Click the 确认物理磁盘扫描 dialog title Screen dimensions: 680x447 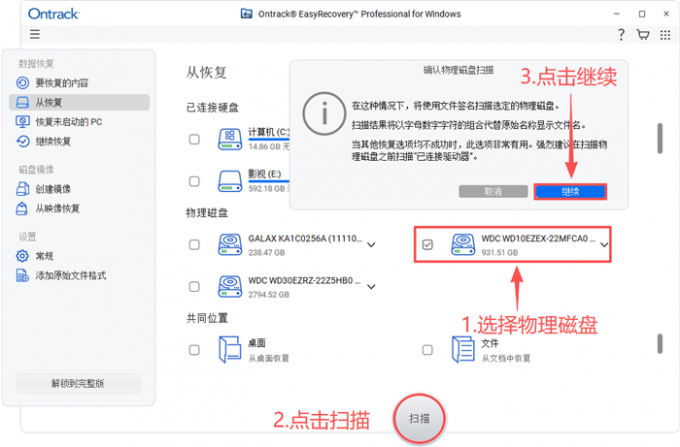pyautogui.click(x=458, y=70)
